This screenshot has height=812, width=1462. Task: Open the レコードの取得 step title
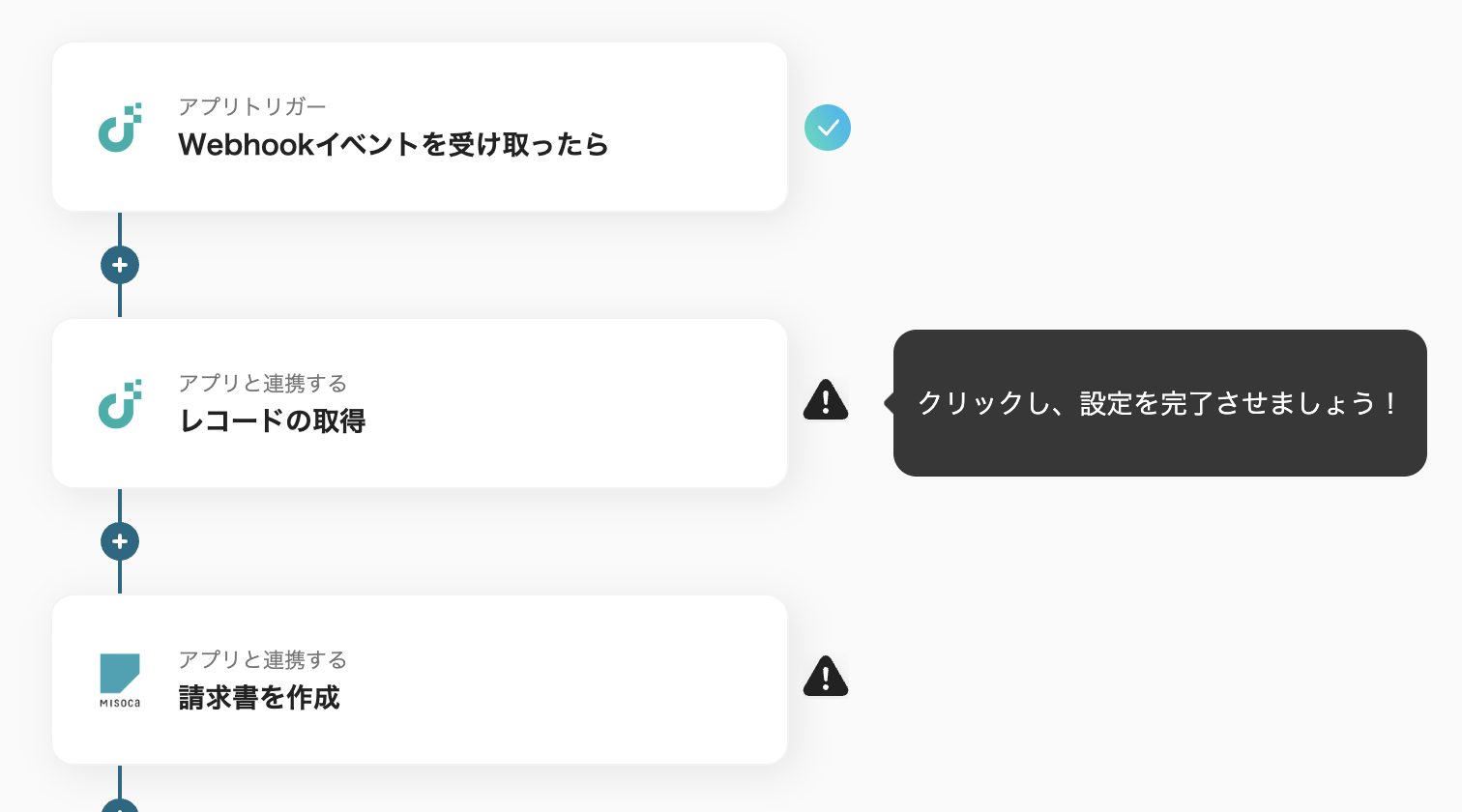[x=272, y=421]
